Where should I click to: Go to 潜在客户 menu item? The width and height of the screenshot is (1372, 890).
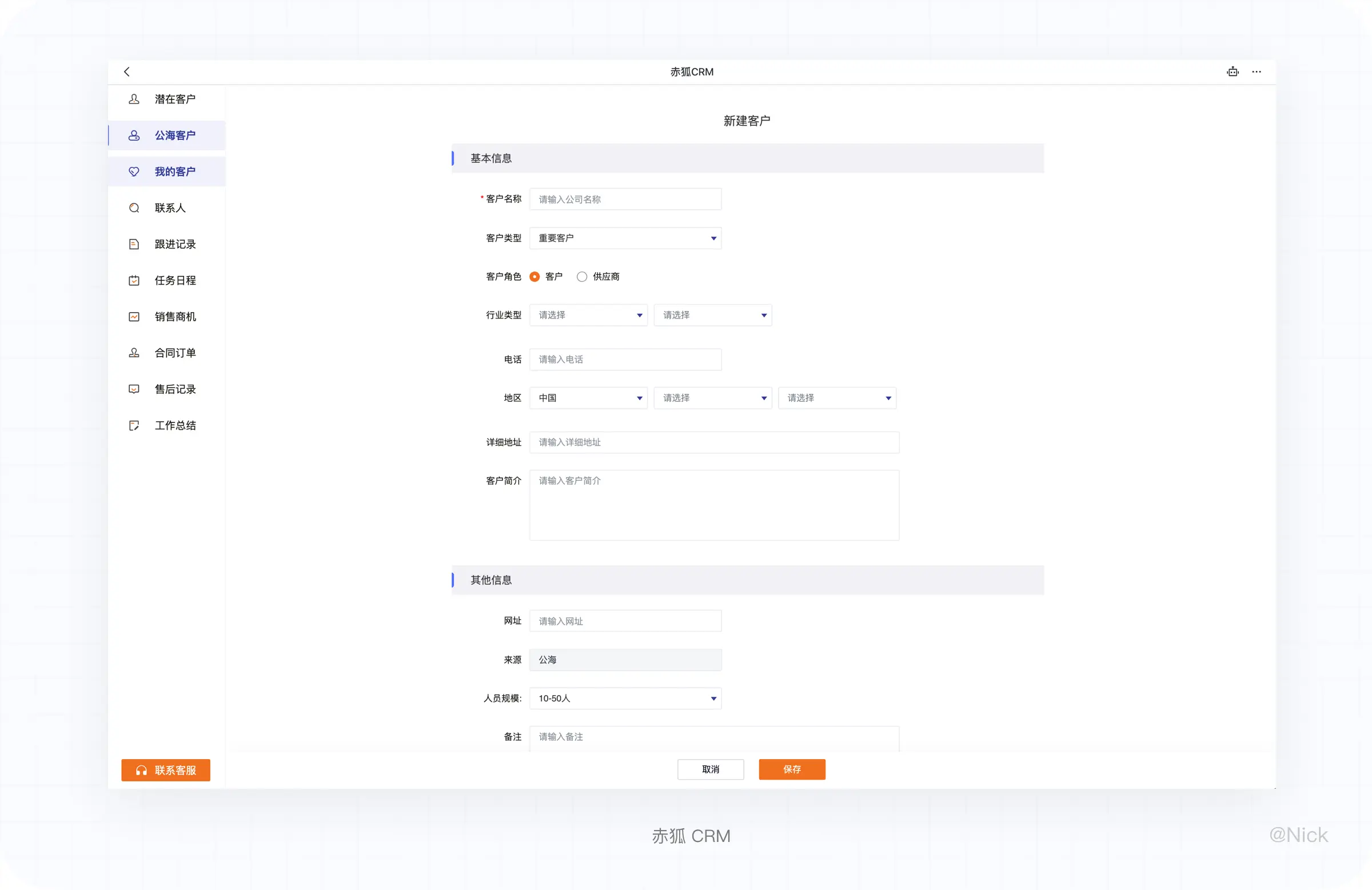click(x=166, y=99)
